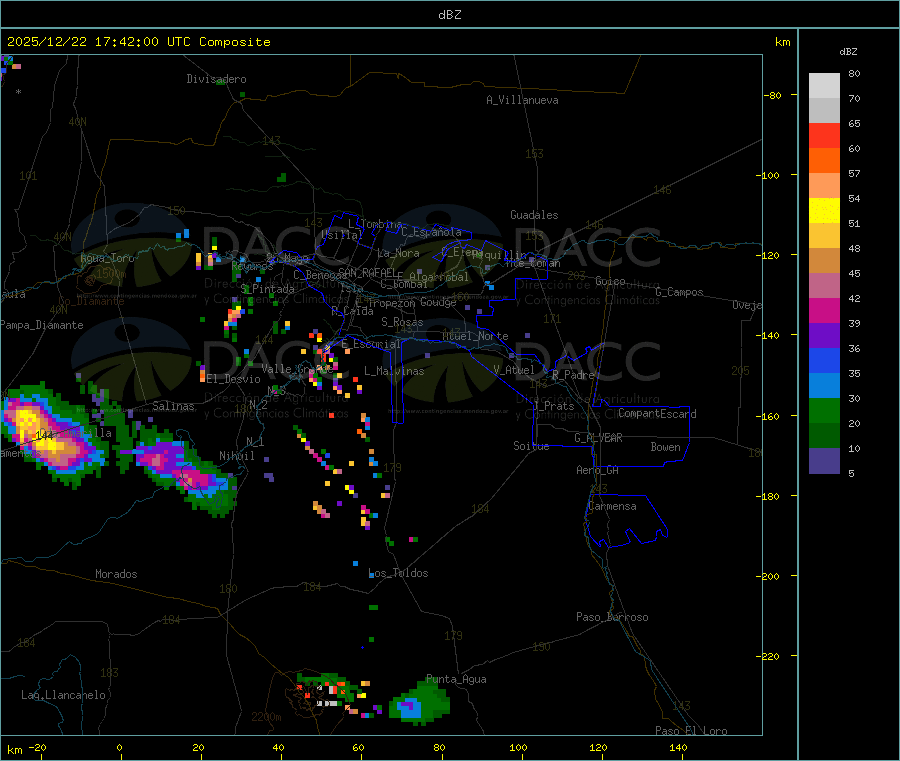
Task: Click the Guadales place label
Action: pos(534,215)
